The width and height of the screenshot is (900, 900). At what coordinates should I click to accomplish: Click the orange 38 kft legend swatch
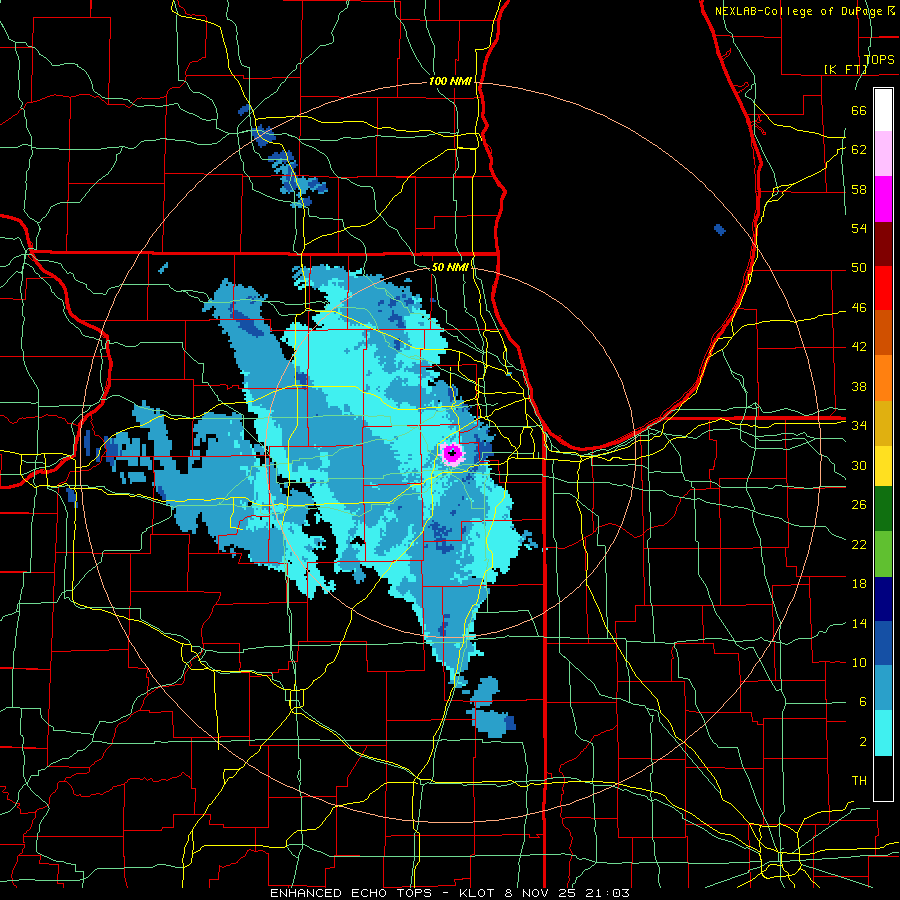(883, 378)
